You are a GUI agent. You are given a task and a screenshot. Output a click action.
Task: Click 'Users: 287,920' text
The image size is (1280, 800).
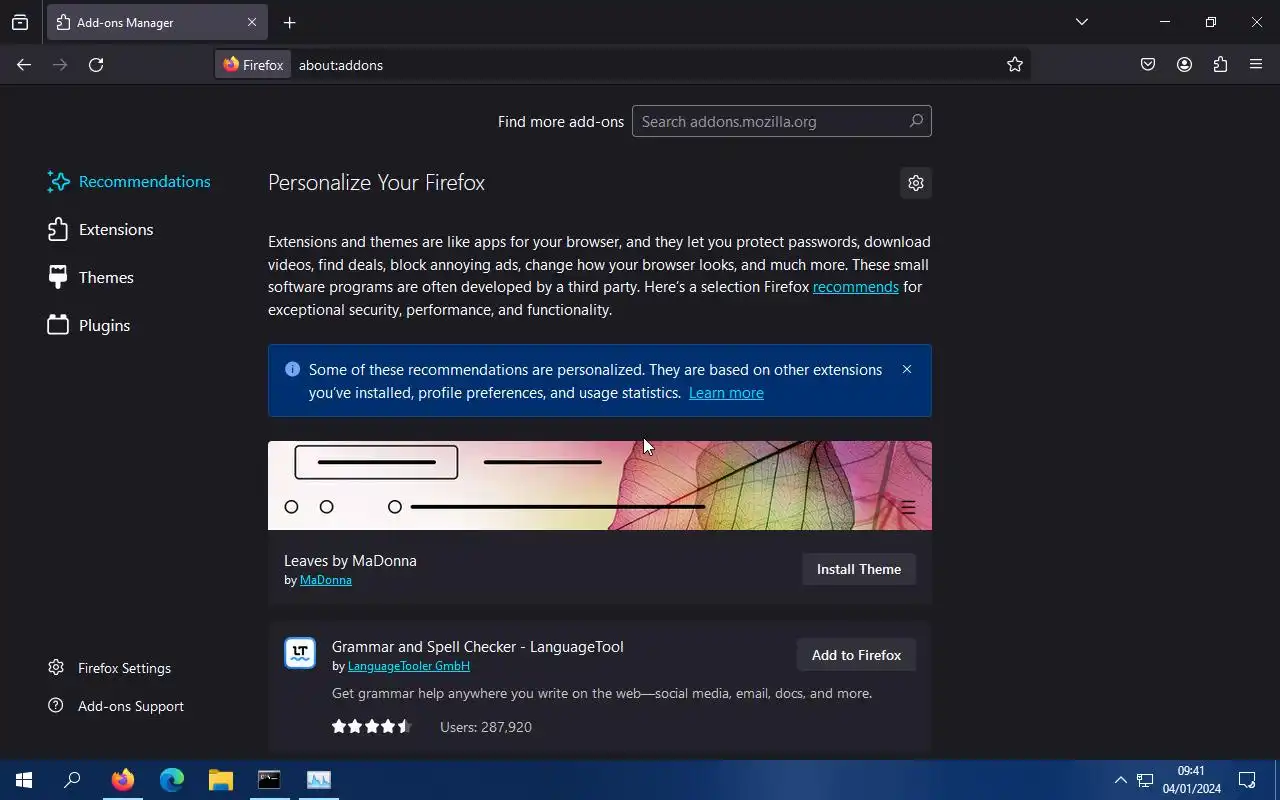[486, 727]
